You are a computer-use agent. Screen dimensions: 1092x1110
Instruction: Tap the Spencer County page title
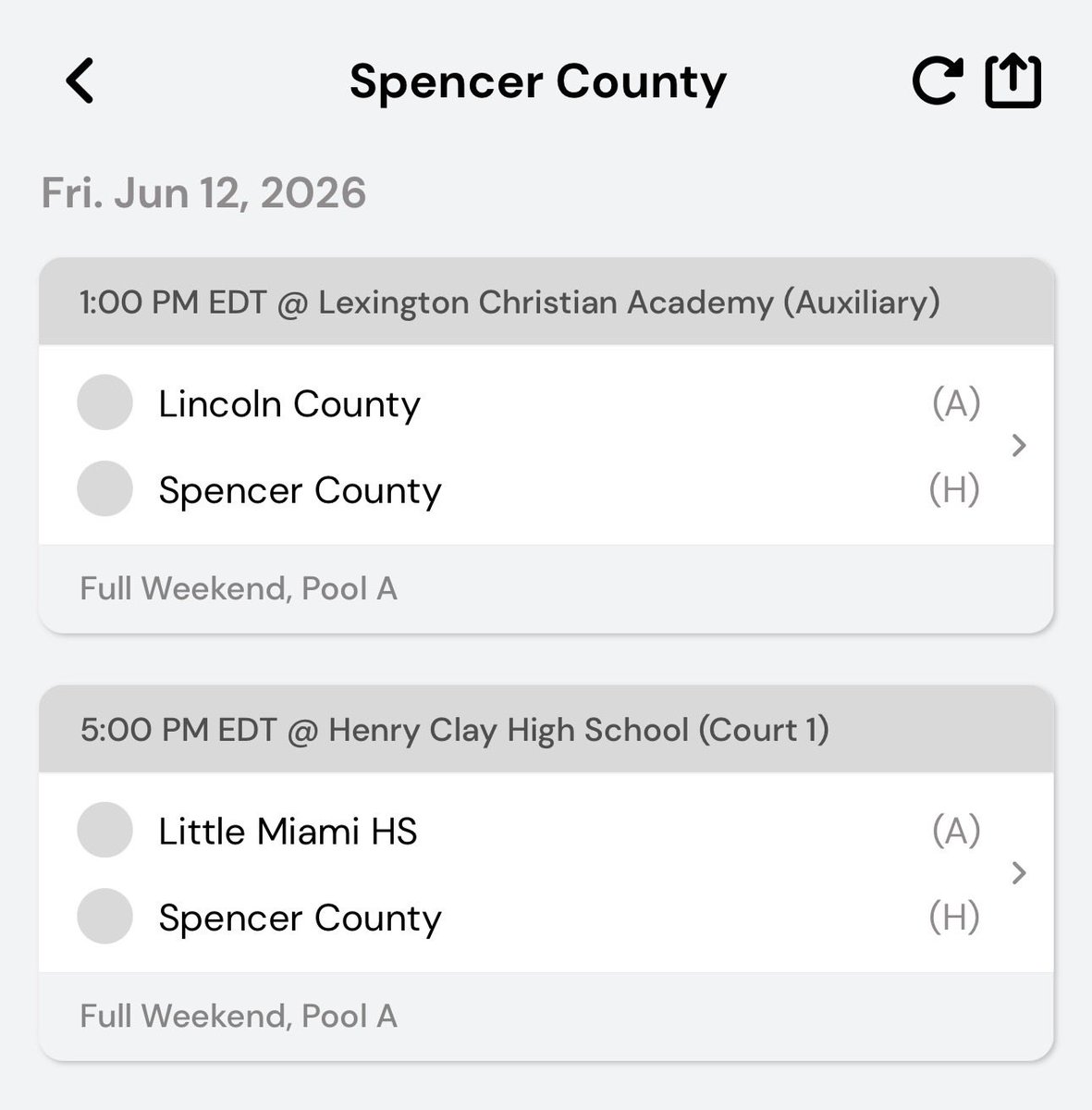[538, 82]
